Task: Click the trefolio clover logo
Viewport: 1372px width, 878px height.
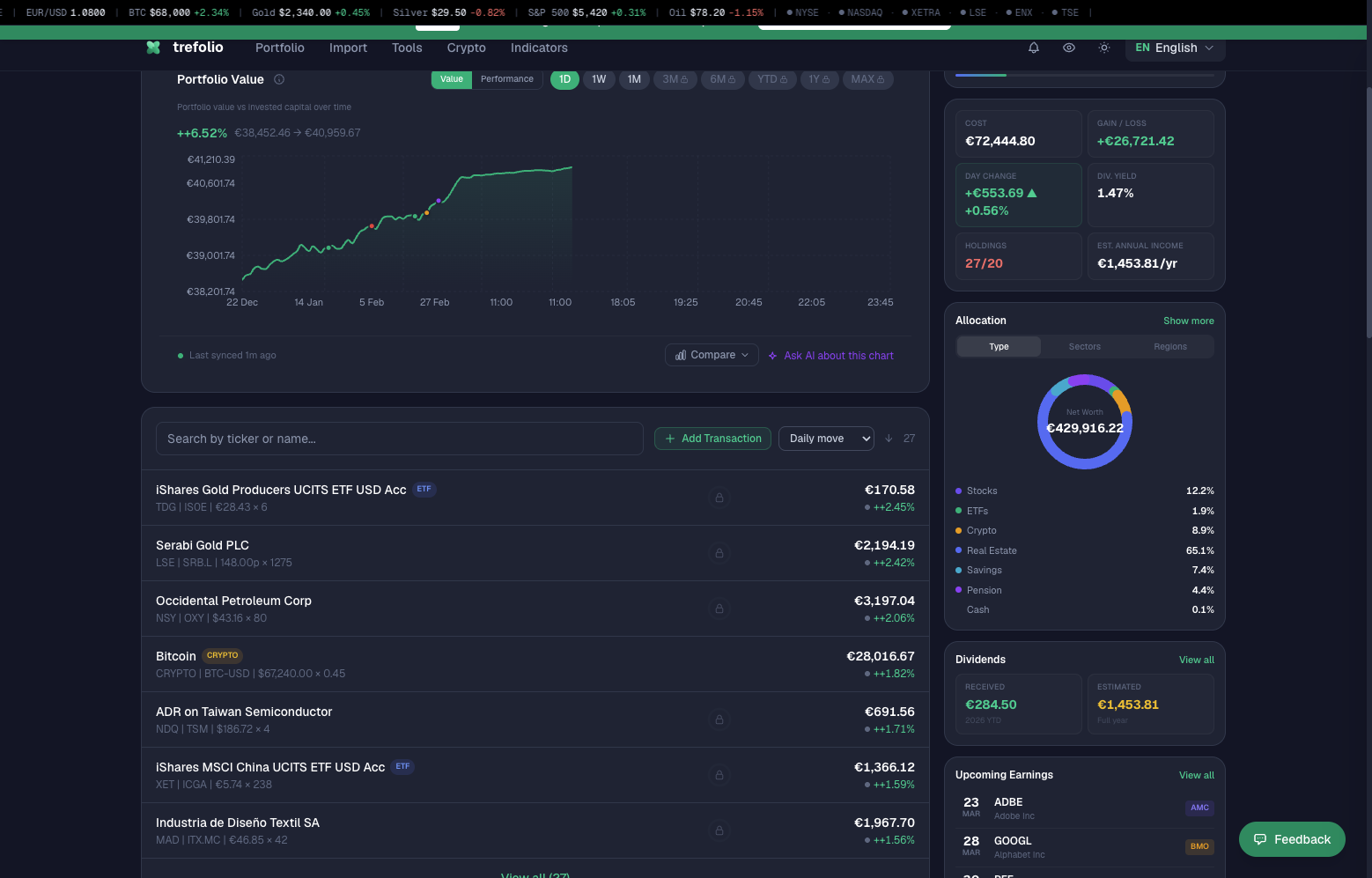Action: pyautogui.click(x=153, y=48)
